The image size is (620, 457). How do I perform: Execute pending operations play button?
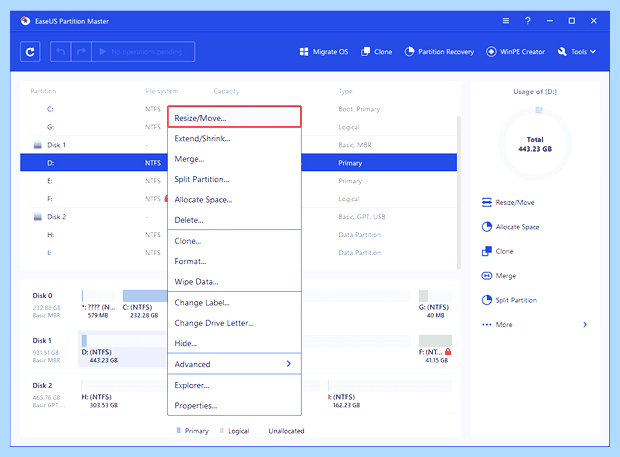tap(143, 52)
